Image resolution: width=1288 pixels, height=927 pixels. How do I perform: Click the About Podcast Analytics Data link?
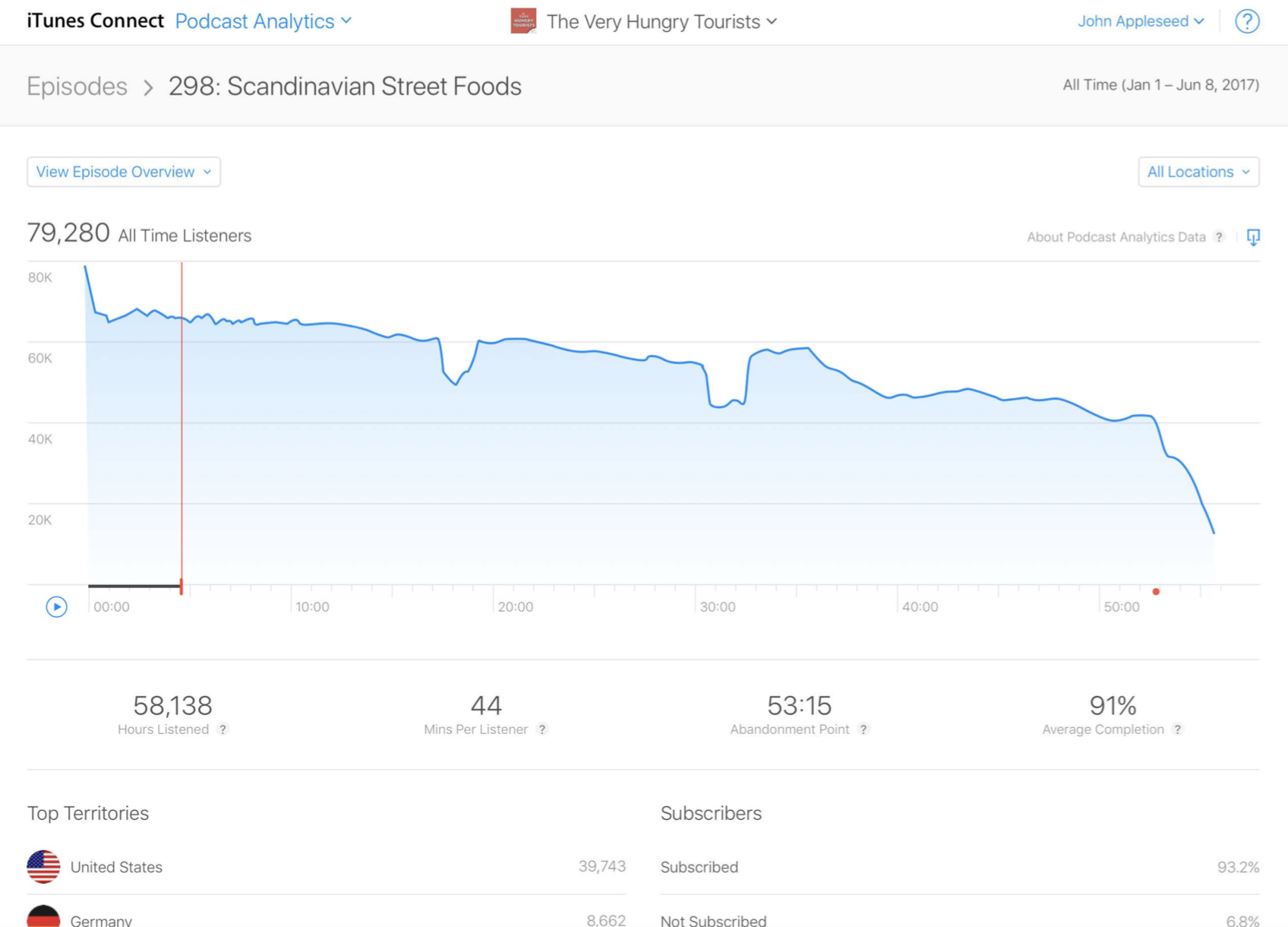coord(1116,237)
